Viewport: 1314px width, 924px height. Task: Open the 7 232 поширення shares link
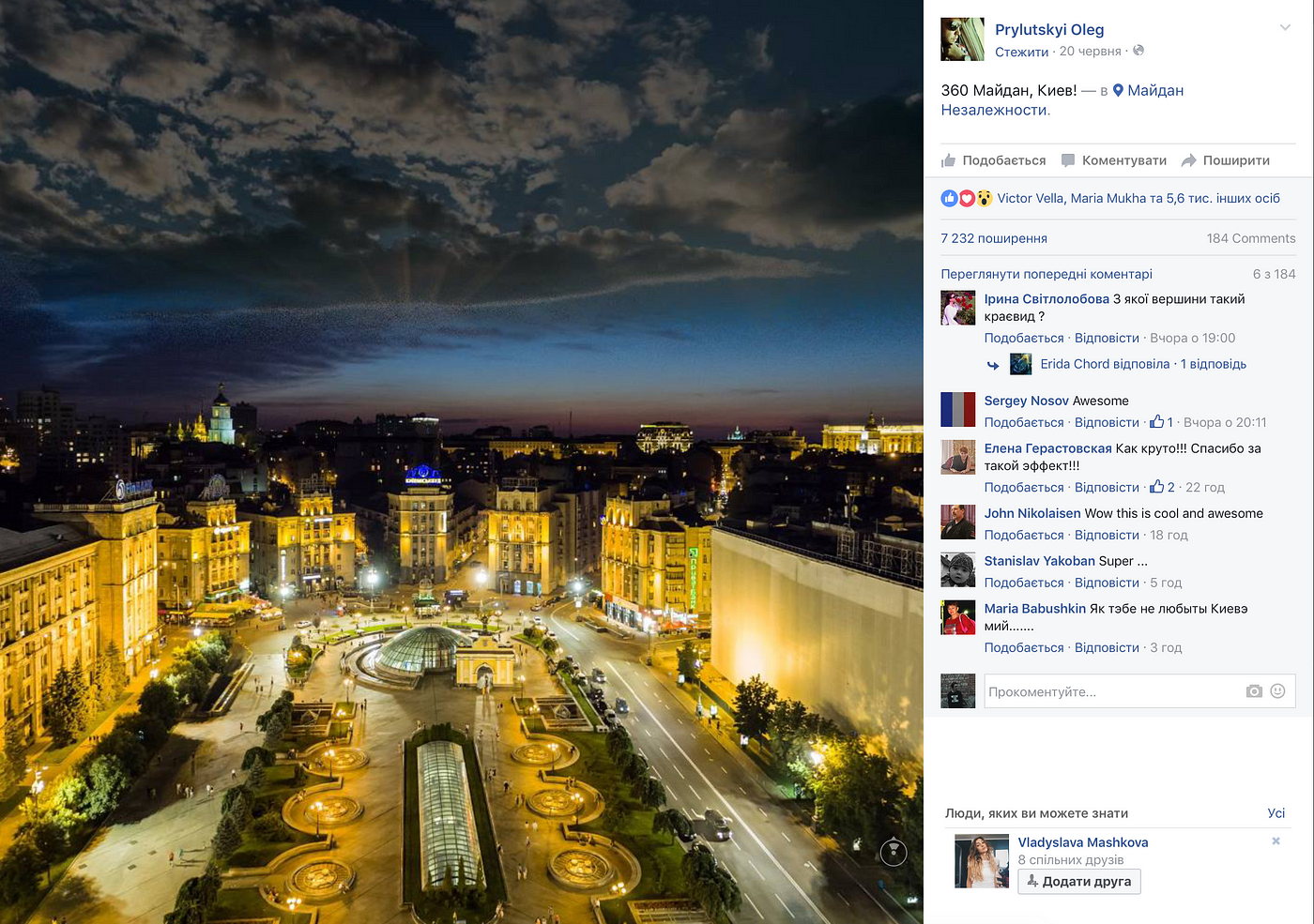(x=994, y=238)
